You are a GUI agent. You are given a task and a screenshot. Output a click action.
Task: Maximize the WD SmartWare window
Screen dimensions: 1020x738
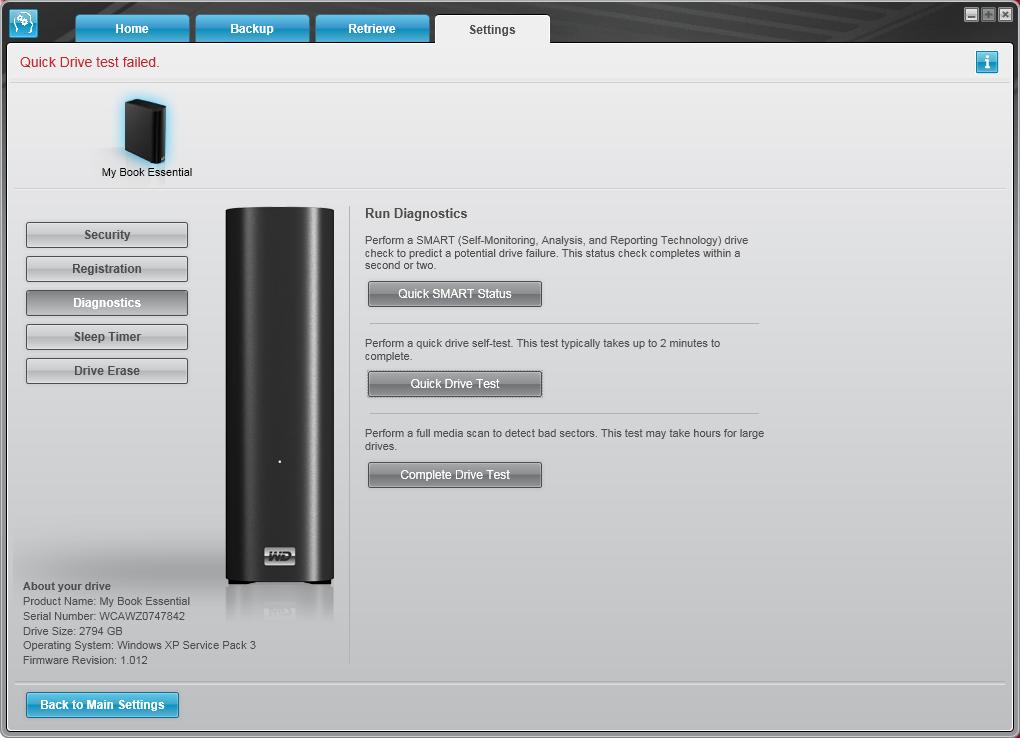tap(988, 14)
